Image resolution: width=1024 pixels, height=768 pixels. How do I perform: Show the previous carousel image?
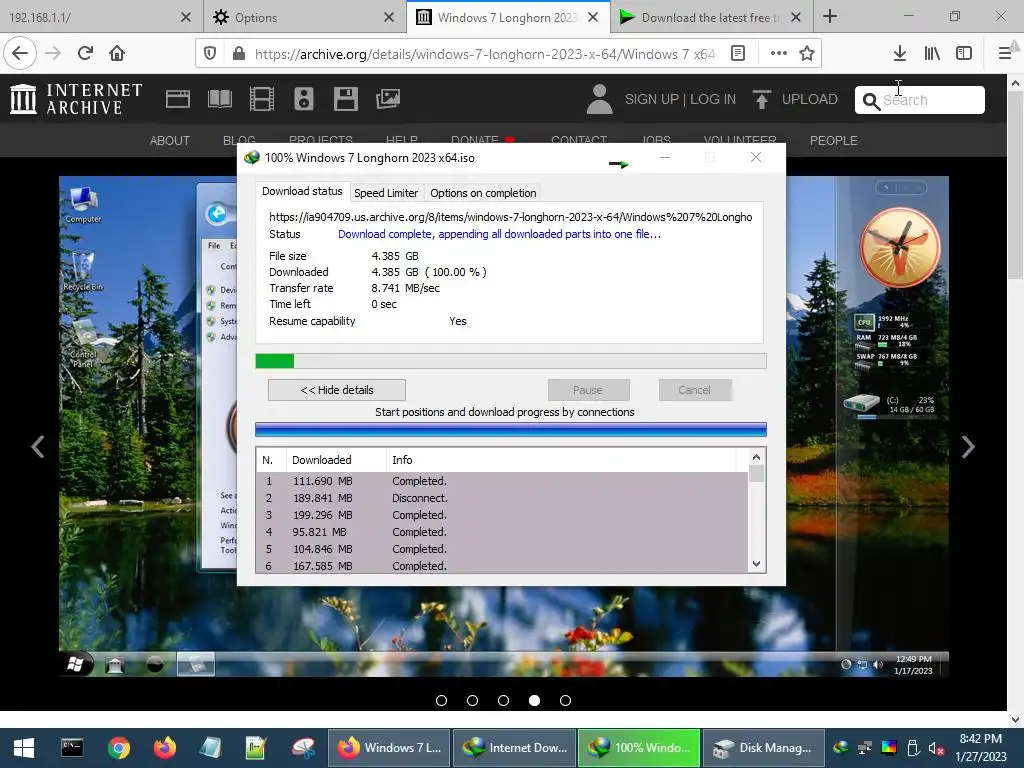[38, 447]
